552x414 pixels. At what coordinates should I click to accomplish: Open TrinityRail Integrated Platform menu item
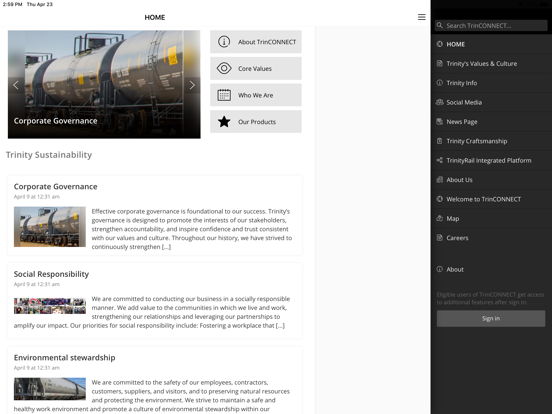[x=491, y=160]
